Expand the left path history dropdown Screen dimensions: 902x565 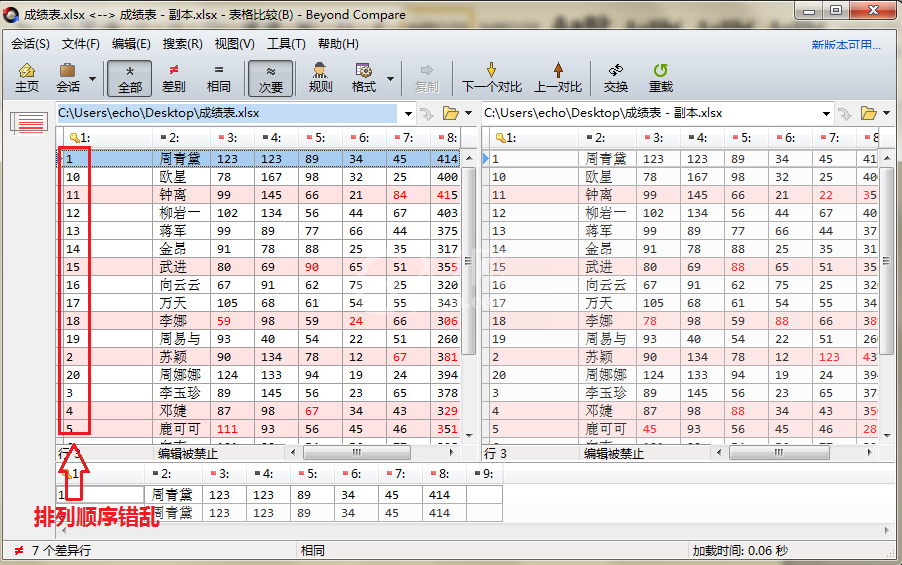click(x=408, y=113)
